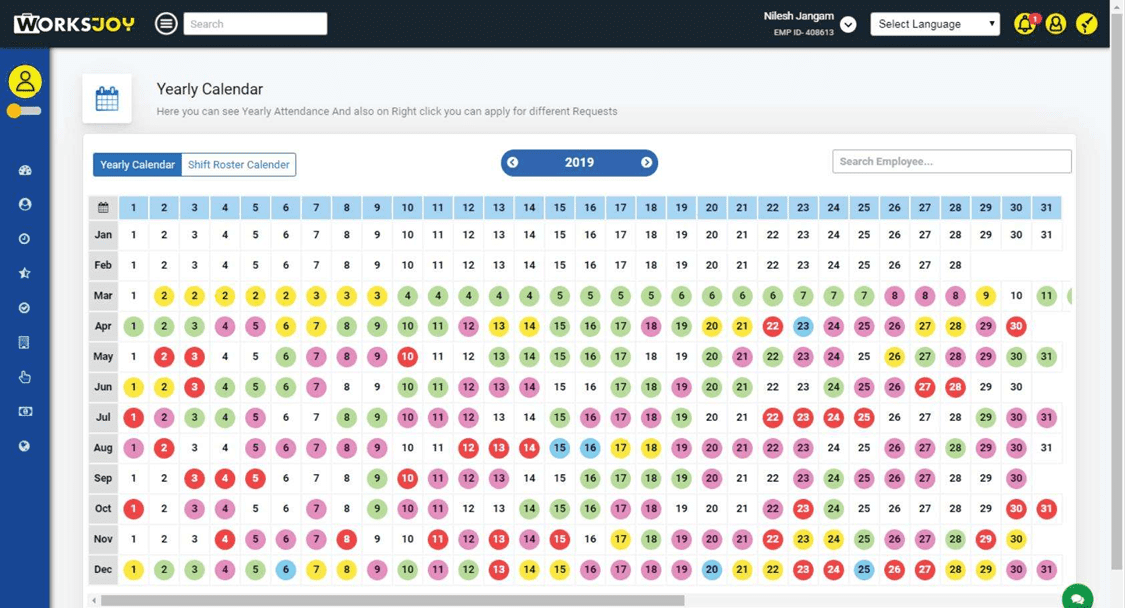Viewport: 1125px width, 608px height.
Task: Open the globe icon in the sidebar
Action: tap(25, 446)
